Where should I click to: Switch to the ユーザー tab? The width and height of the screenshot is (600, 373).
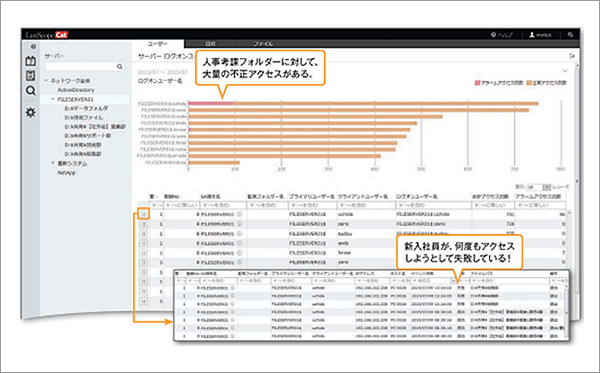[x=158, y=44]
